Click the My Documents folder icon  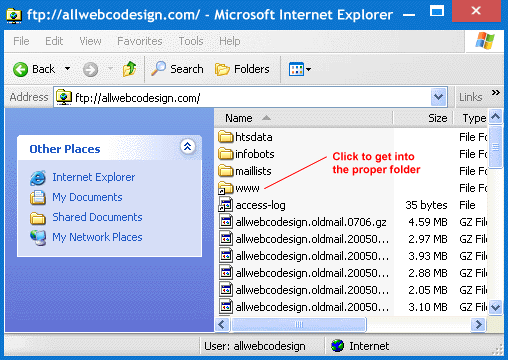click(38, 197)
